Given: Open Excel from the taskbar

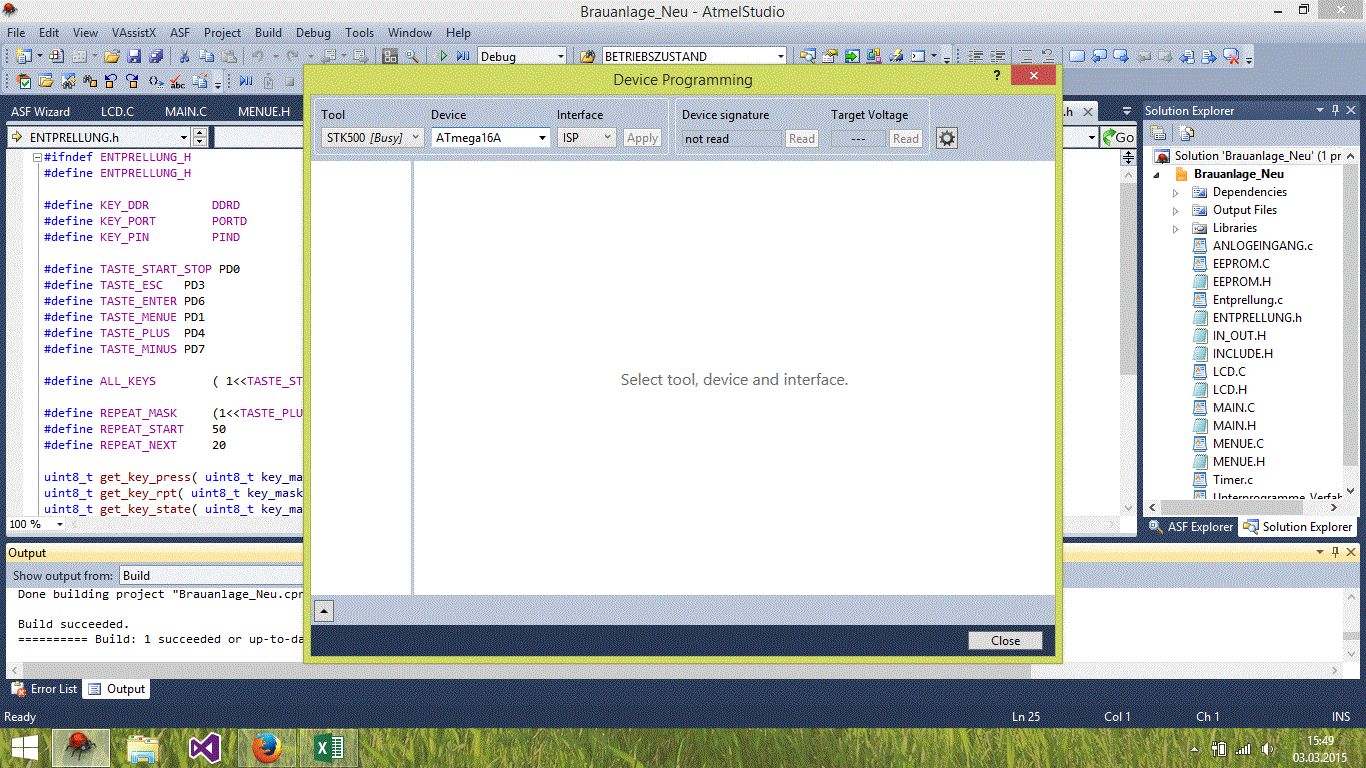Looking at the screenshot, I should pos(329,748).
